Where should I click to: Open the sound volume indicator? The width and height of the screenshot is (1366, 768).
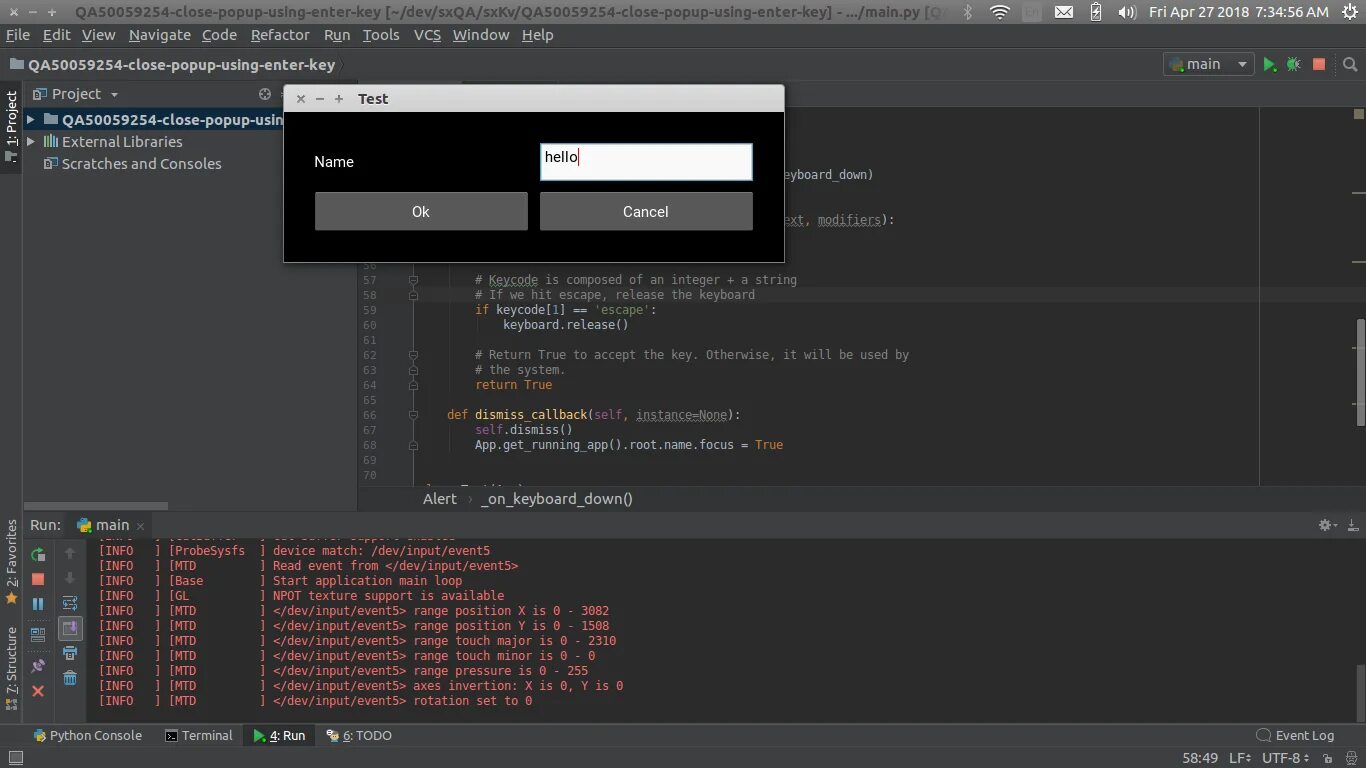tap(1127, 12)
